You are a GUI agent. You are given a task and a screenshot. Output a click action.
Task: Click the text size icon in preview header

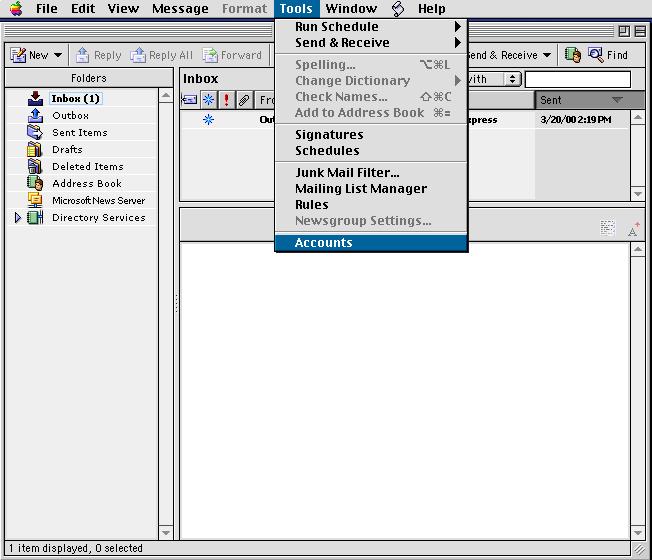(x=633, y=229)
